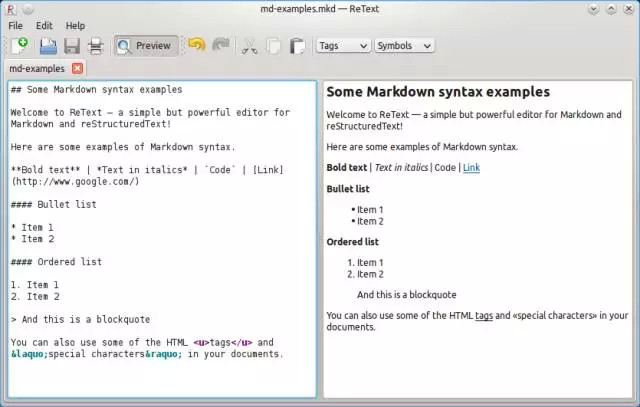Click 'And this is a blockquote' in the preview
The width and height of the screenshot is (640, 407).
[407, 295]
